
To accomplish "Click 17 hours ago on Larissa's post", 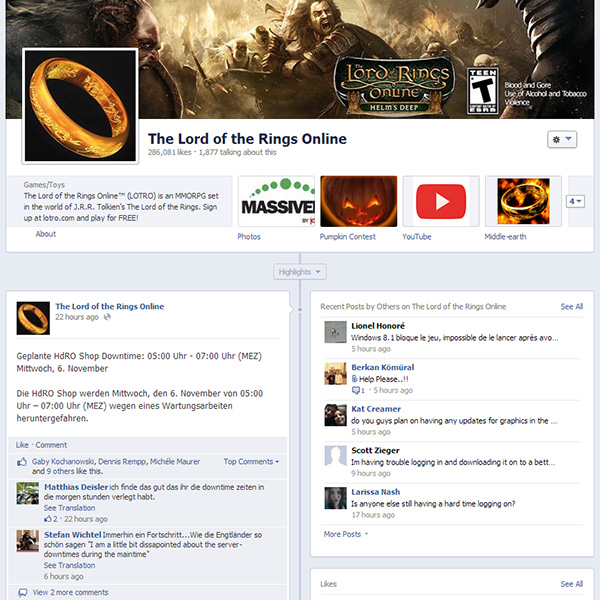I will [373, 515].
